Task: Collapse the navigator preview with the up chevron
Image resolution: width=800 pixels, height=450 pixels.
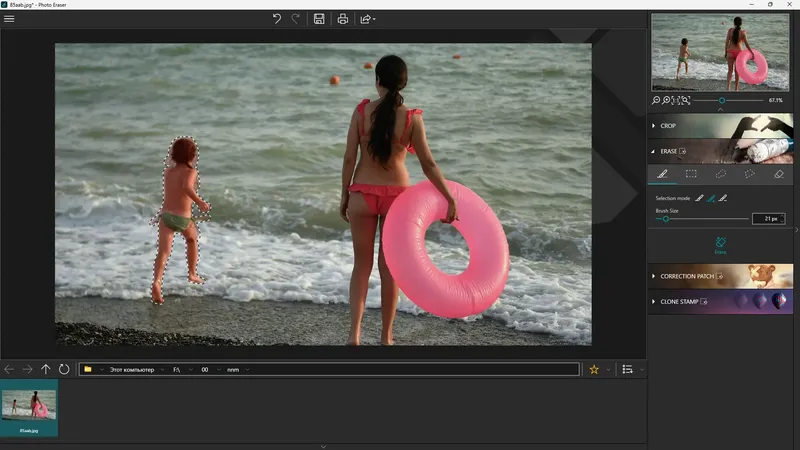Action: tap(720, 110)
